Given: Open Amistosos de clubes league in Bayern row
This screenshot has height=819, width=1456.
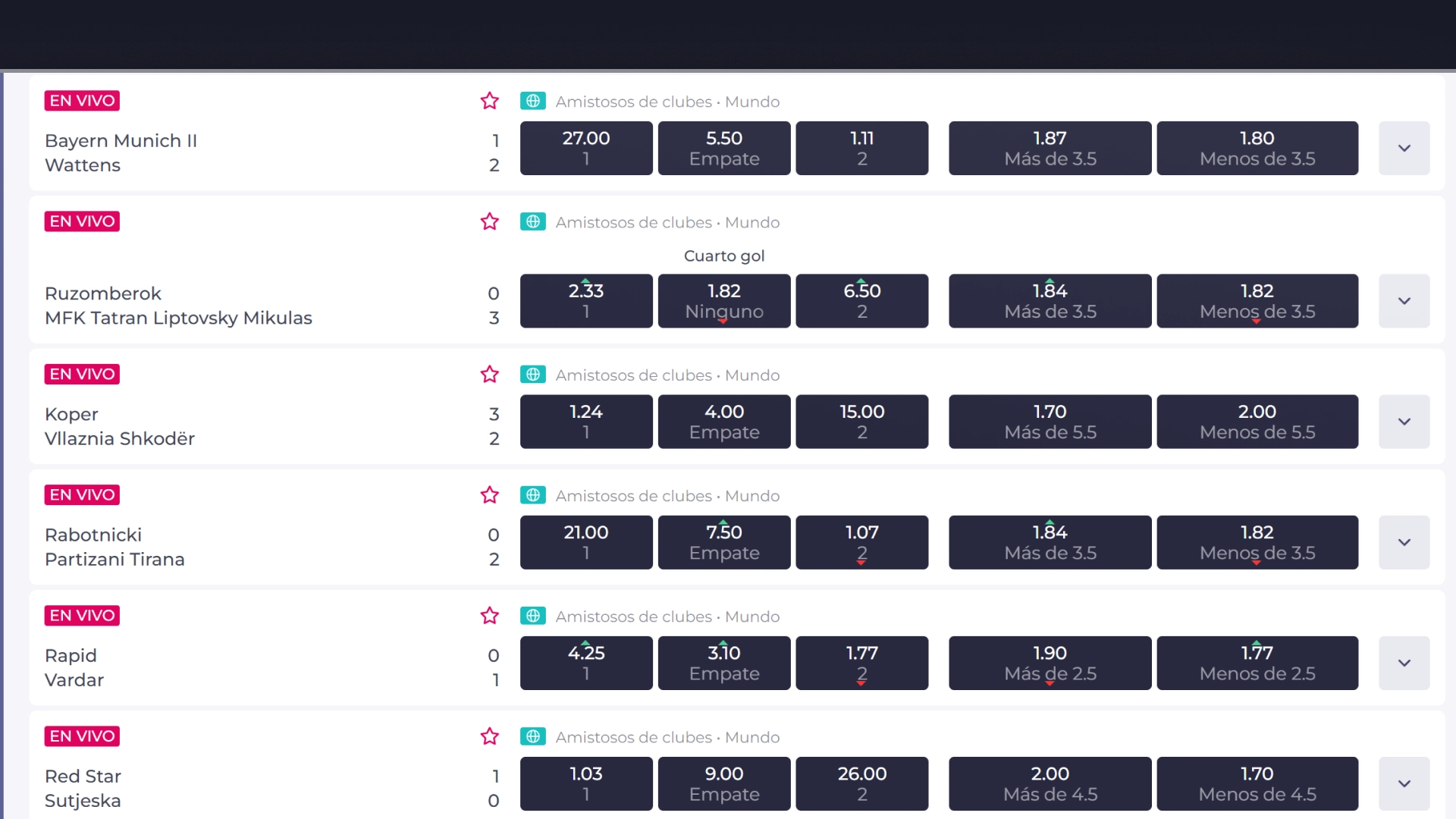Looking at the screenshot, I should pos(667,102).
